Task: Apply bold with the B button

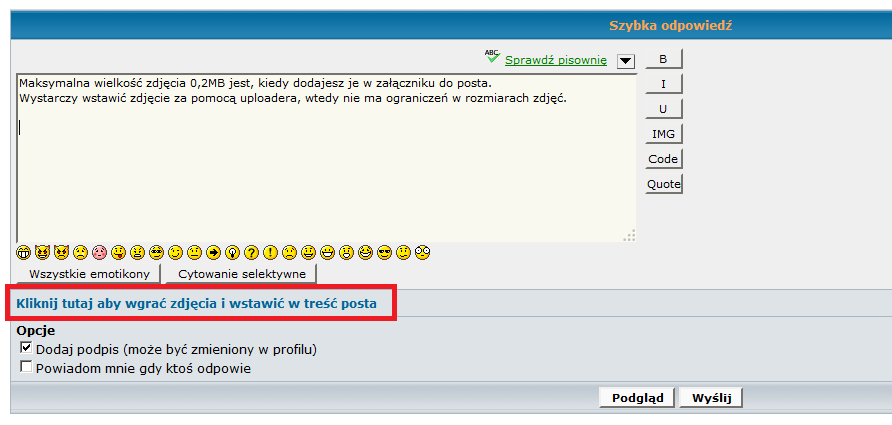Action: (x=663, y=59)
